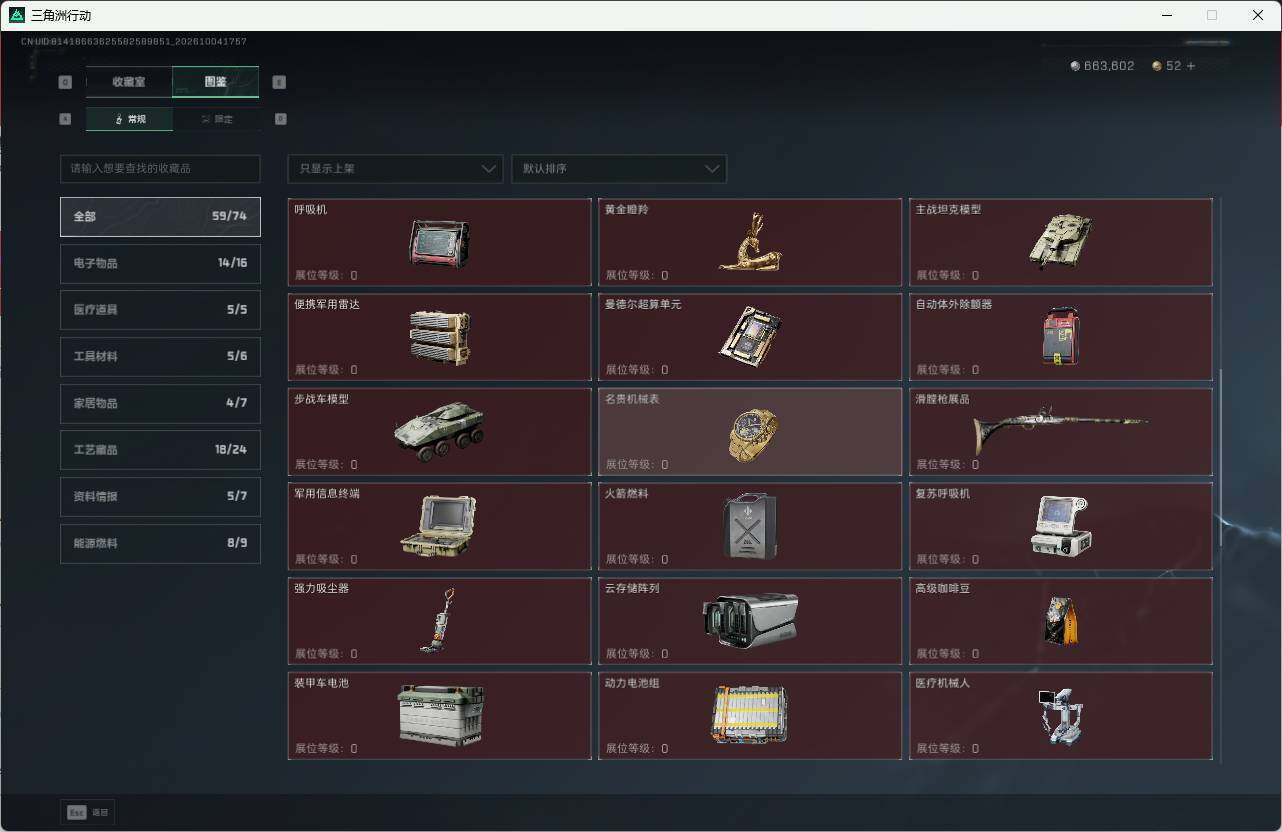Expand the 默认排序 sort dropdown
1282x832 pixels.
point(619,169)
